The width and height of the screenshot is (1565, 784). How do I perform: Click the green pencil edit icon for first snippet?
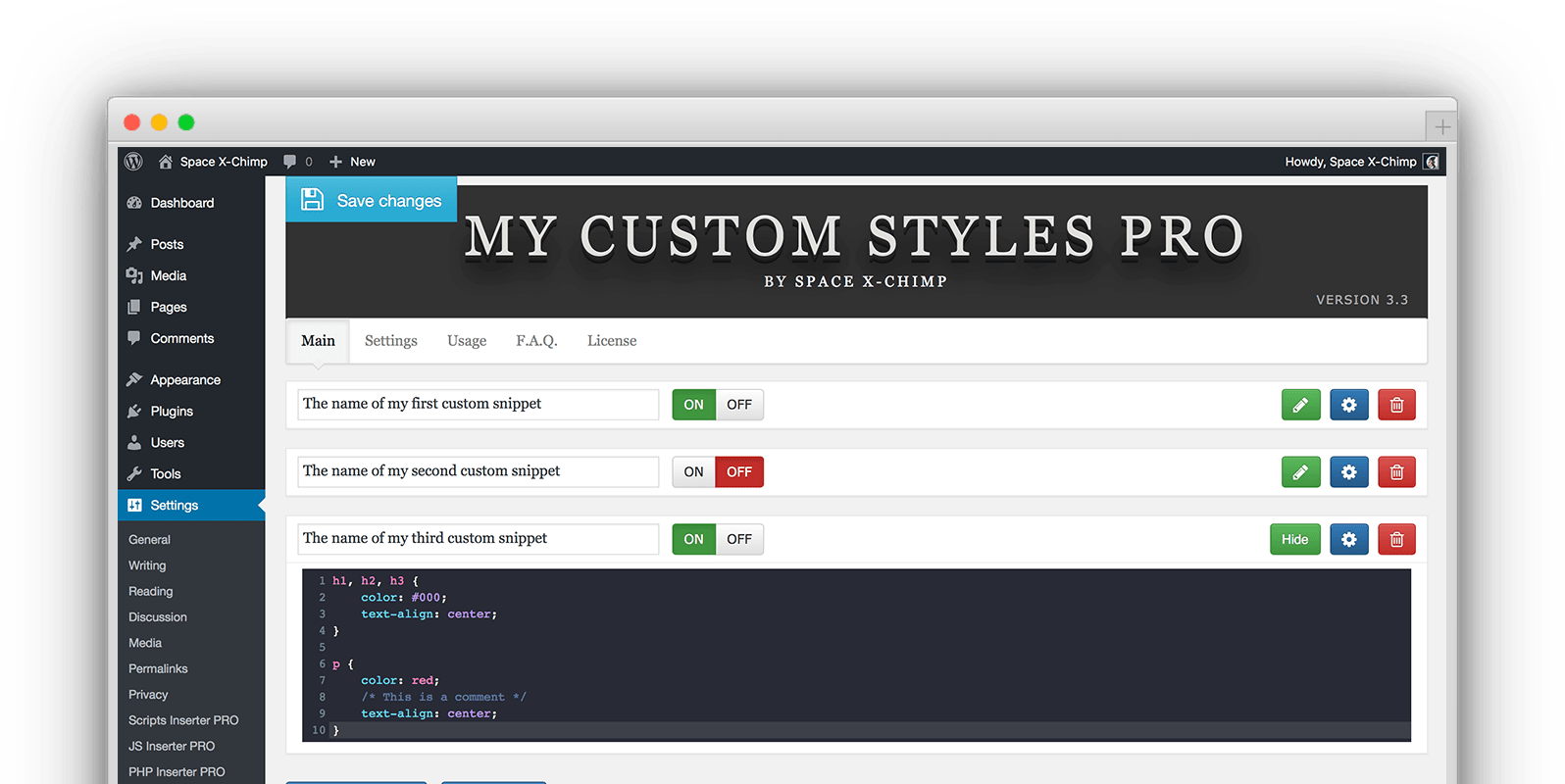[x=1300, y=405]
